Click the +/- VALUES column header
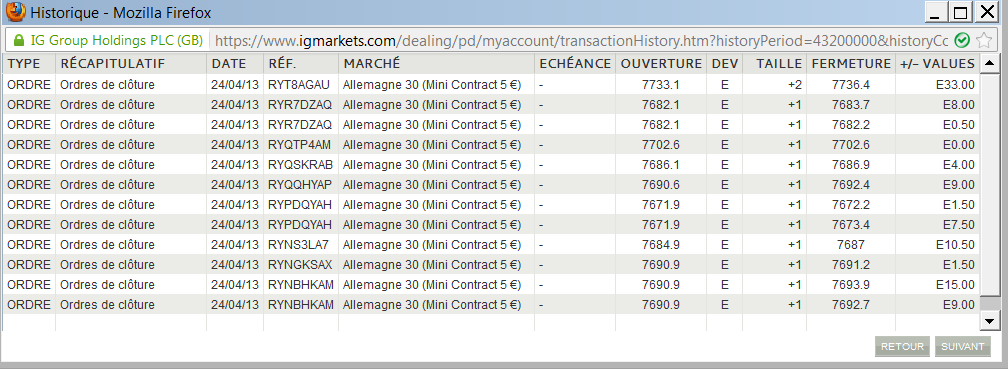 coord(937,64)
